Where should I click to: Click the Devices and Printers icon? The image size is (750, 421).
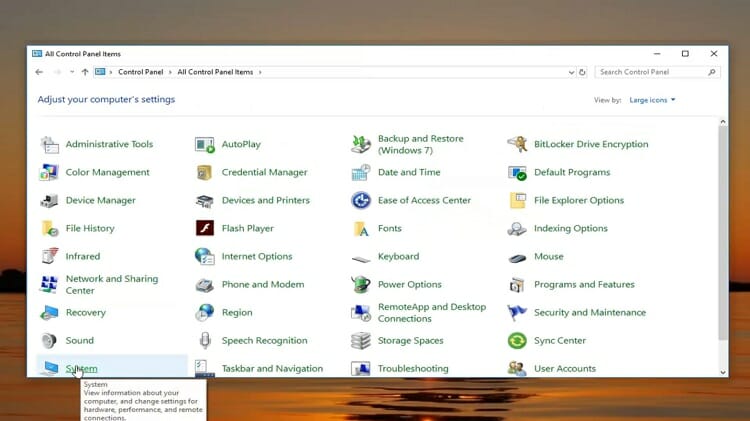[205, 200]
